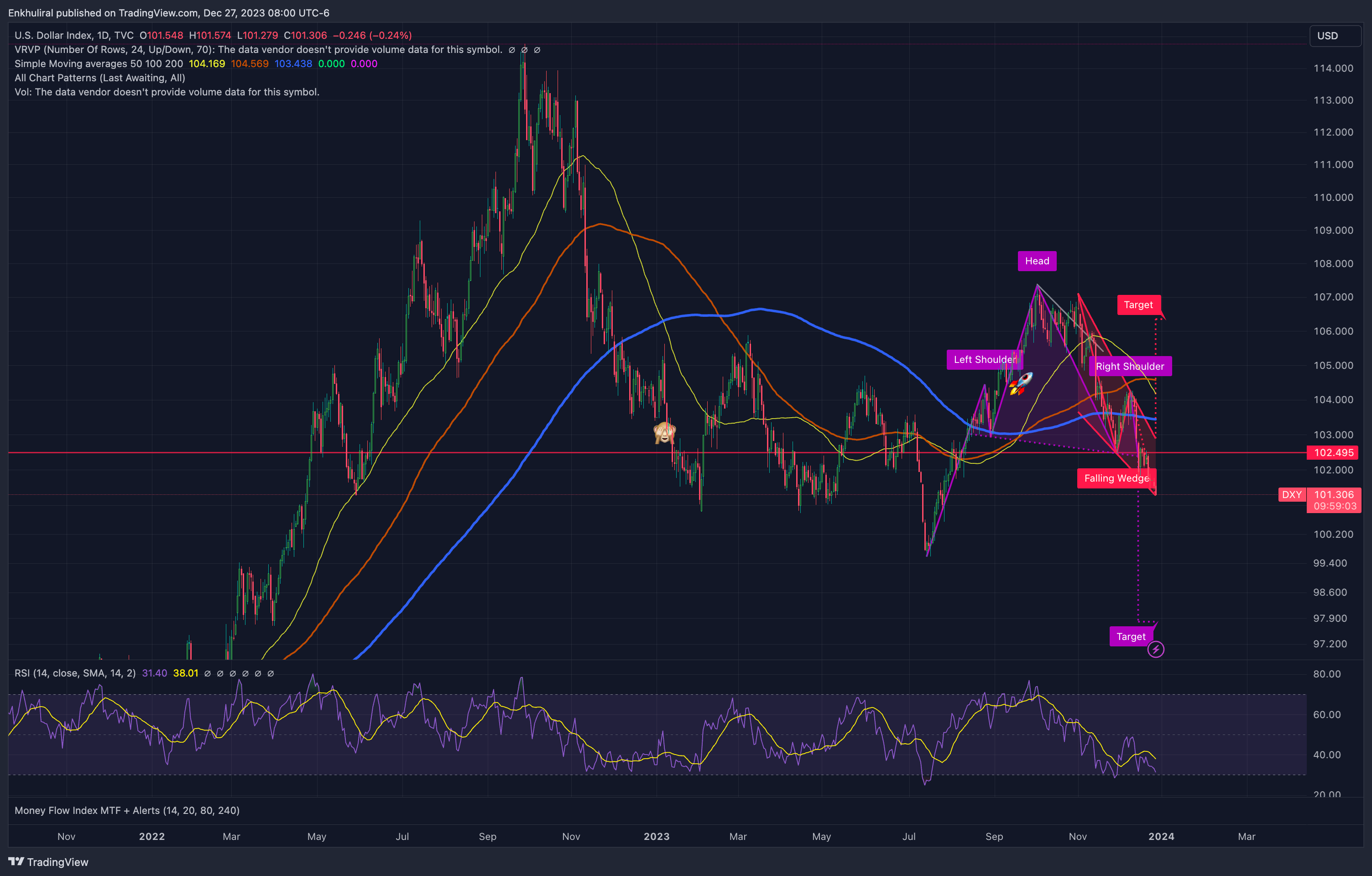Click the yellow 104.169 SMA value

point(207,64)
